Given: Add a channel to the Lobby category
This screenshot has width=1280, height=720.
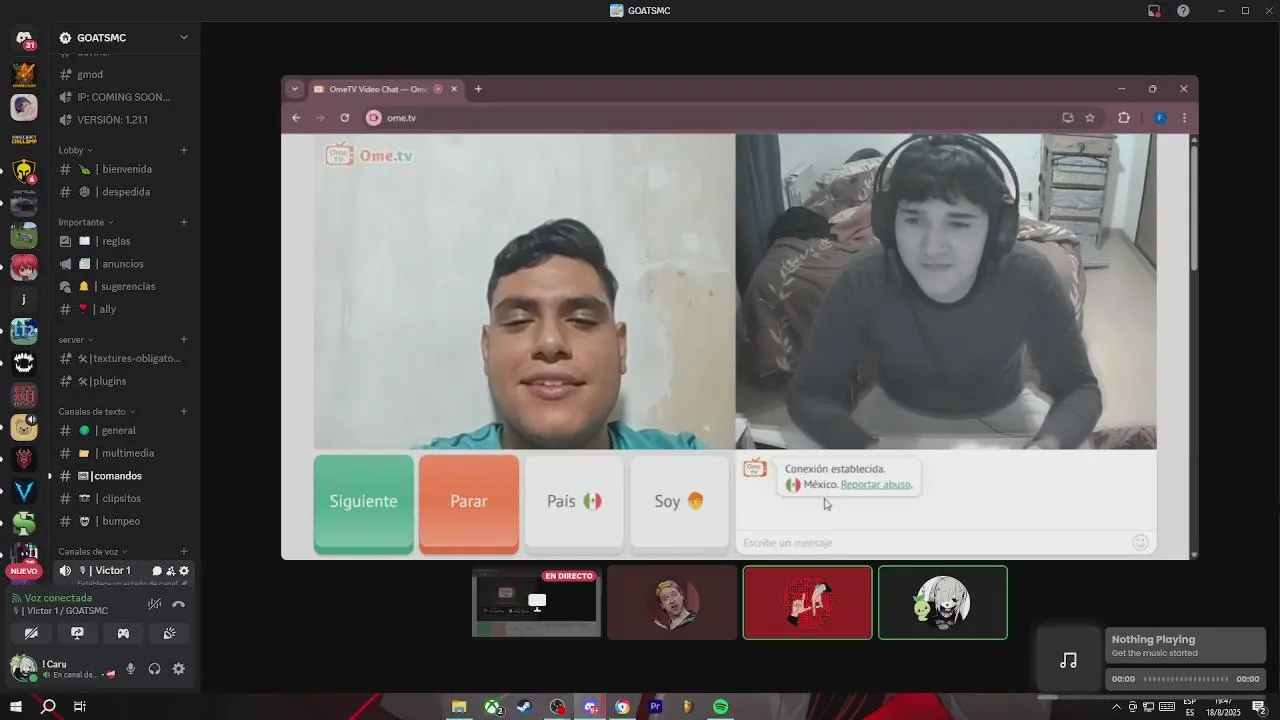Looking at the screenshot, I should (x=184, y=150).
